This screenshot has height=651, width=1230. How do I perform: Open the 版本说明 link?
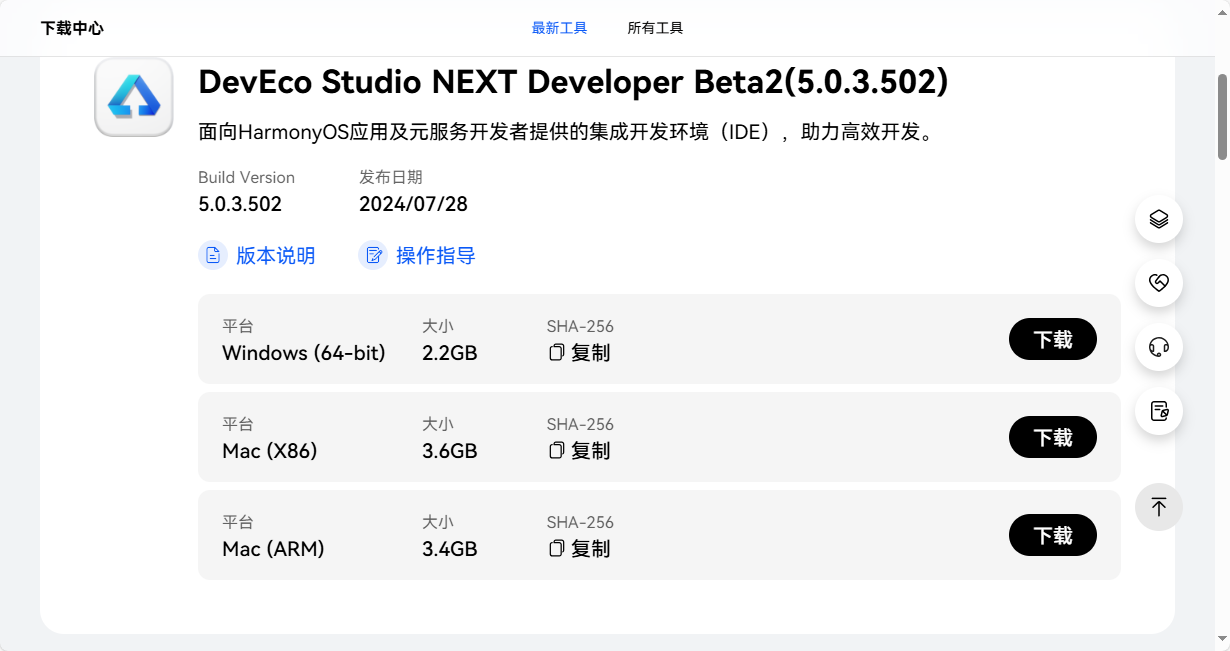tap(275, 255)
